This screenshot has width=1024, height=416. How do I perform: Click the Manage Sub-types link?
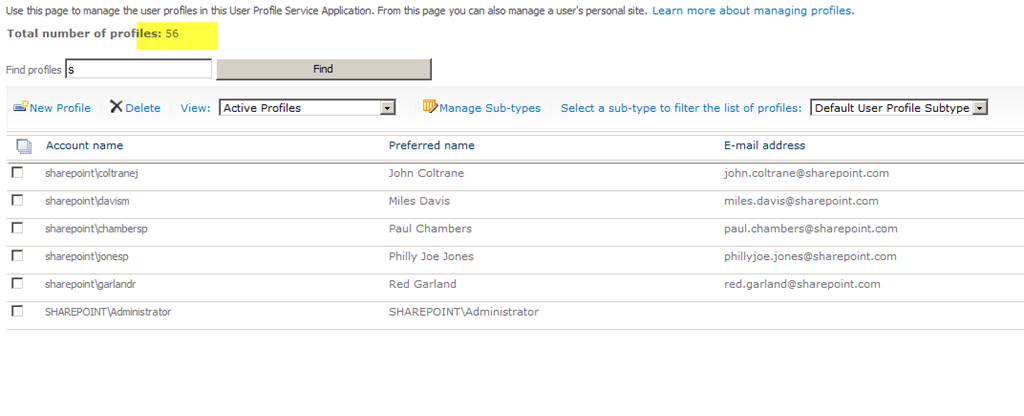[490, 108]
